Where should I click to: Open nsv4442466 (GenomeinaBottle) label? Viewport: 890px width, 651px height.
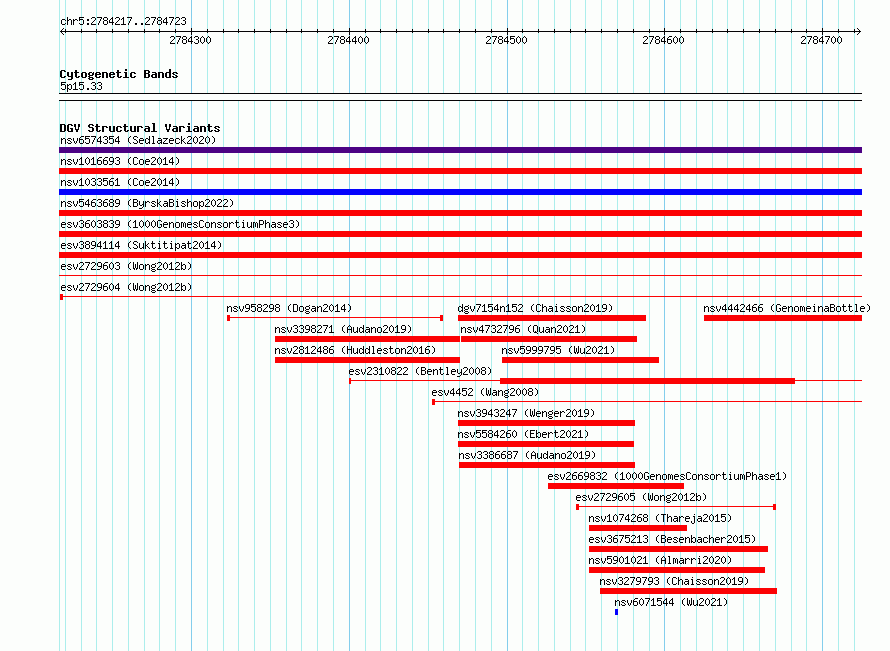click(x=787, y=308)
